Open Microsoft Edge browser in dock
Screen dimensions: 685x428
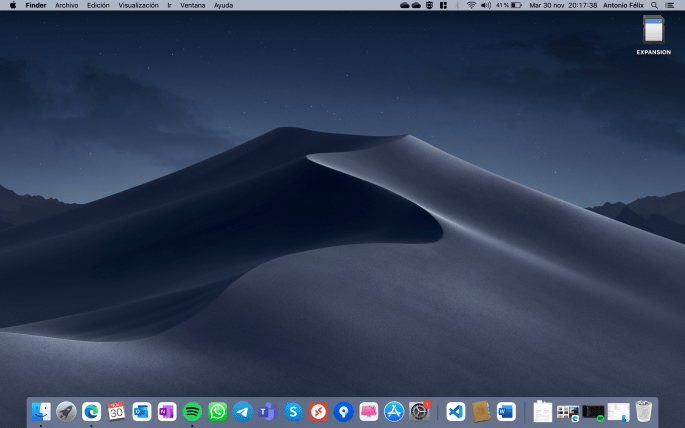coord(91,411)
